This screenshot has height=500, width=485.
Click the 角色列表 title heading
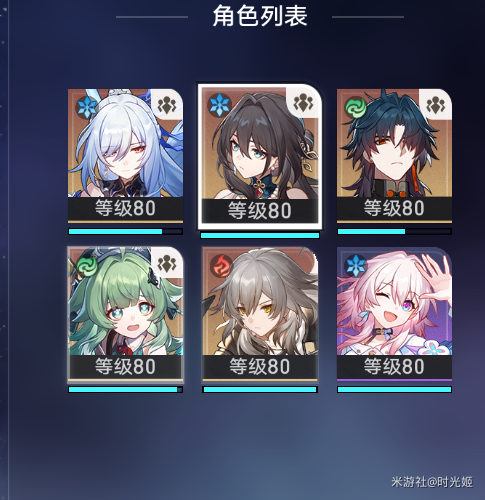(x=260, y=16)
